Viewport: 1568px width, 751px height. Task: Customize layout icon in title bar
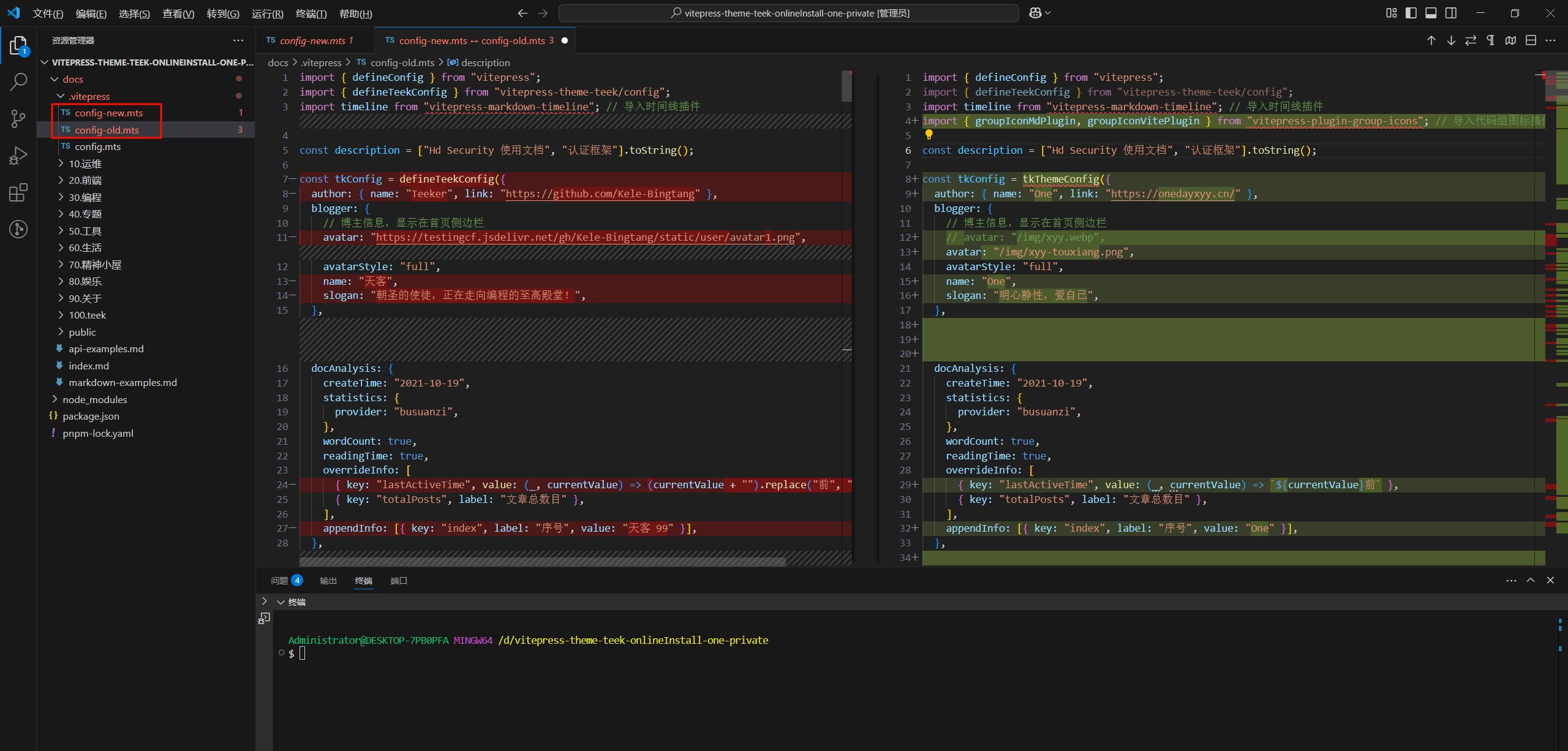coord(1392,13)
